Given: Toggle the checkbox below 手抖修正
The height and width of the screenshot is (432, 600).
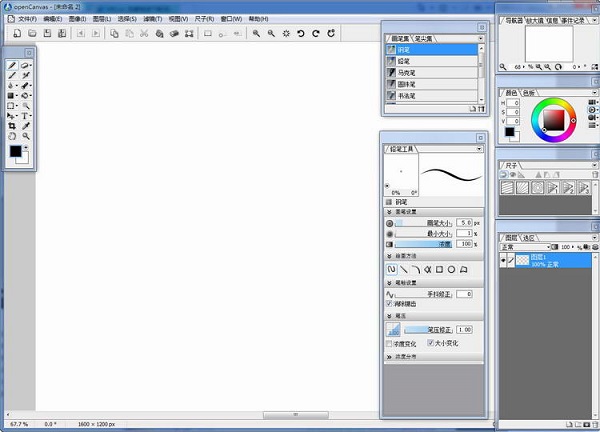Looking at the screenshot, I should (x=389, y=304).
